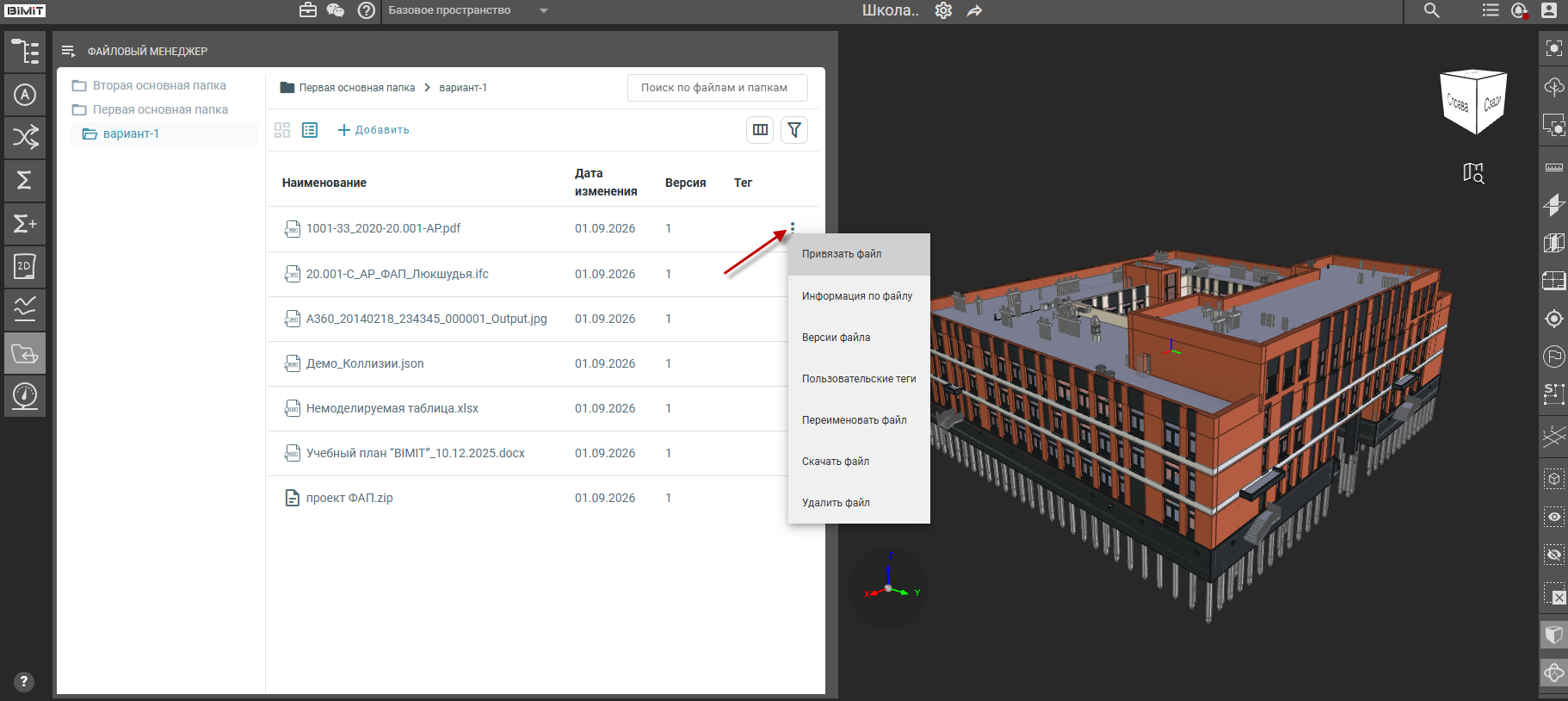Open settings gear next to Школа
The image size is (1568, 701).
943,10
